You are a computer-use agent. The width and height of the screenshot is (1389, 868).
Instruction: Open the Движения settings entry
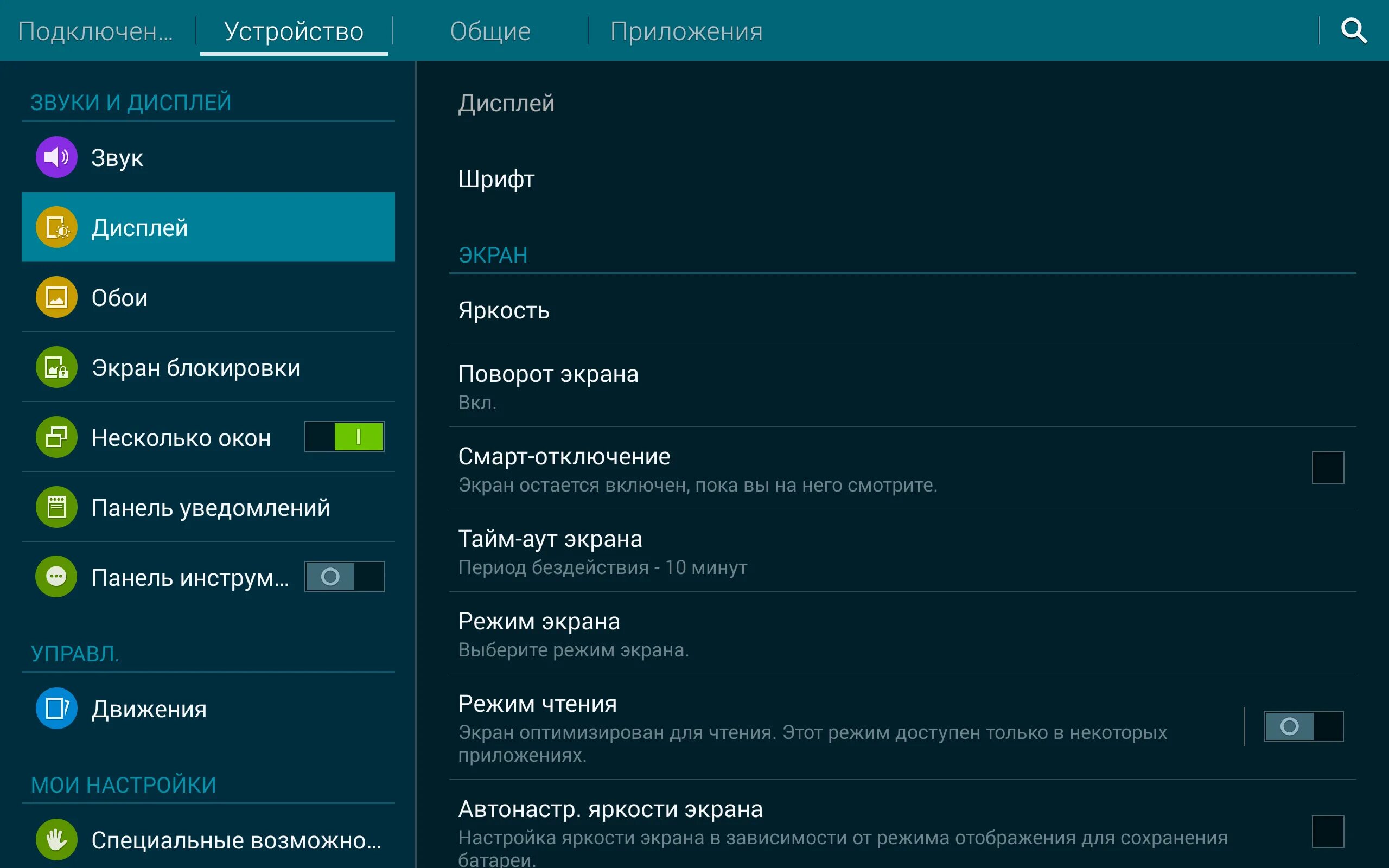(x=208, y=709)
